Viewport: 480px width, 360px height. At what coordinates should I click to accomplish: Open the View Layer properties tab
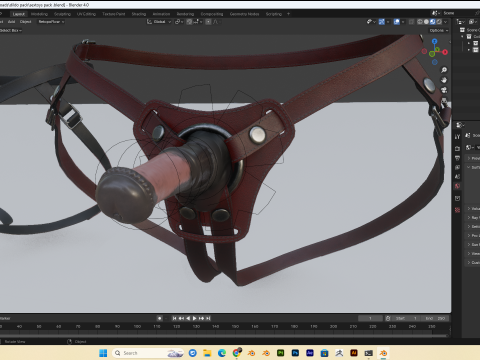point(457,167)
